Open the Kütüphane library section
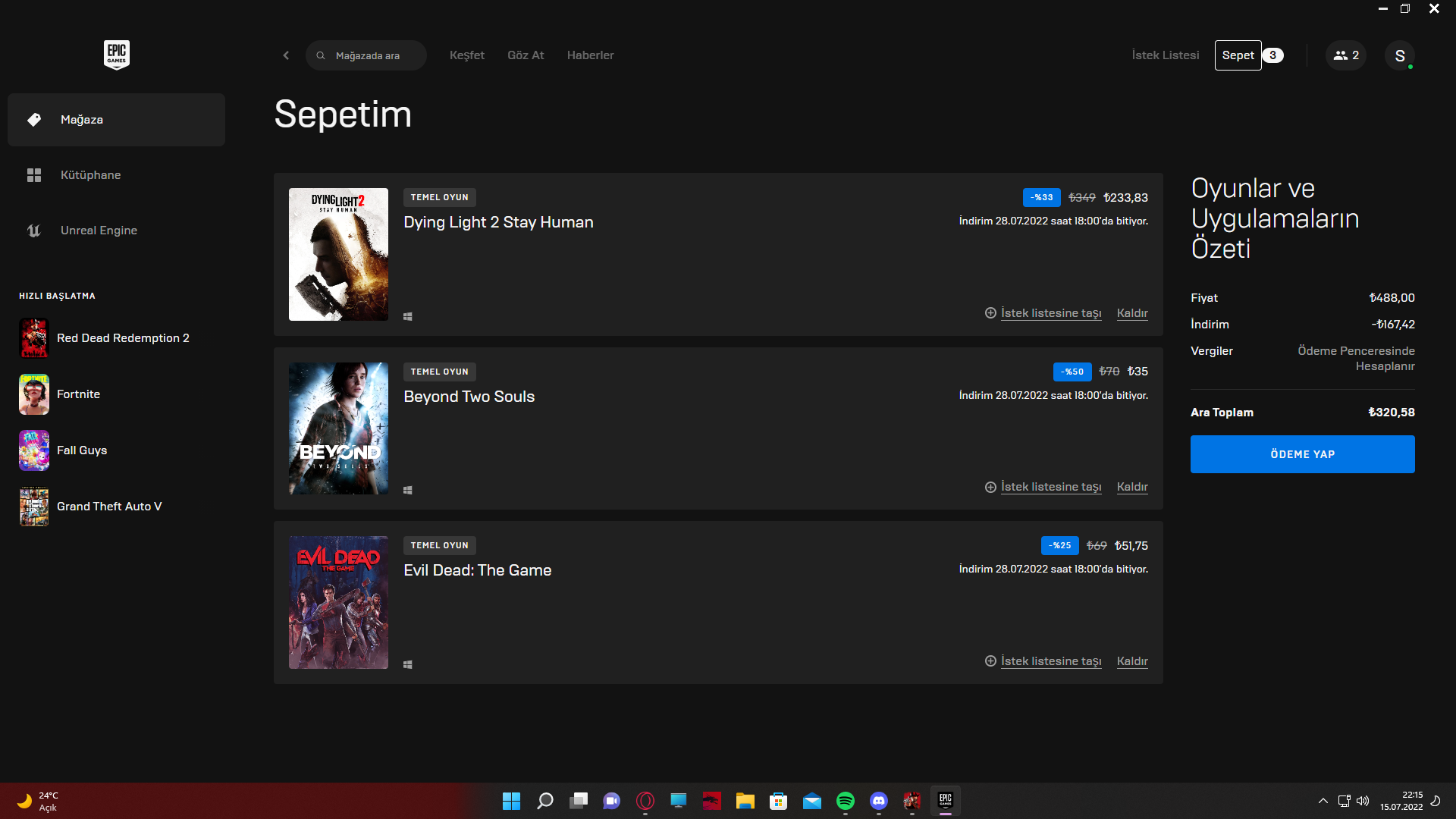Screen dimensions: 1456x819 pos(90,175)
